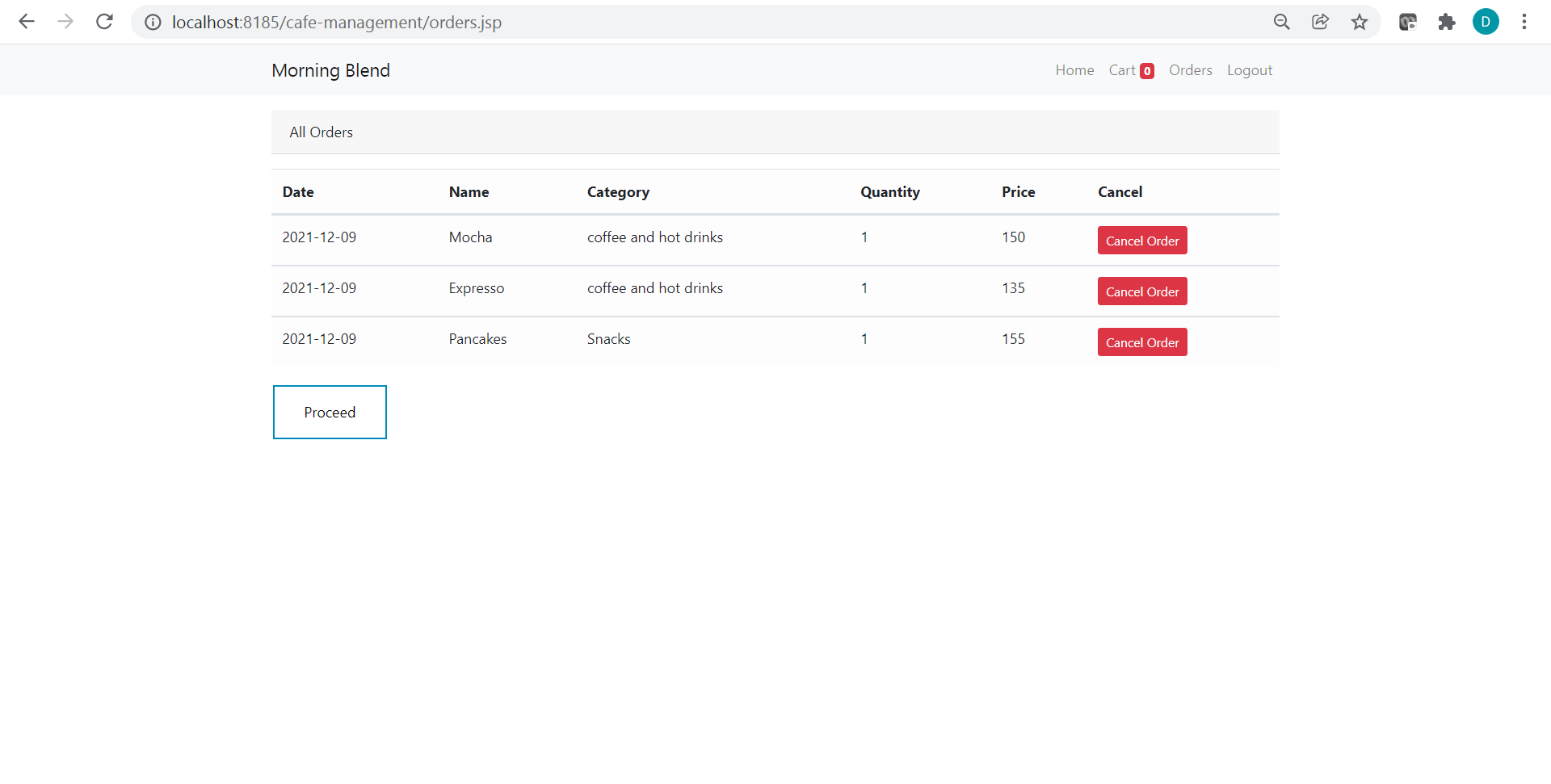Click the browser back arrow

27,22
